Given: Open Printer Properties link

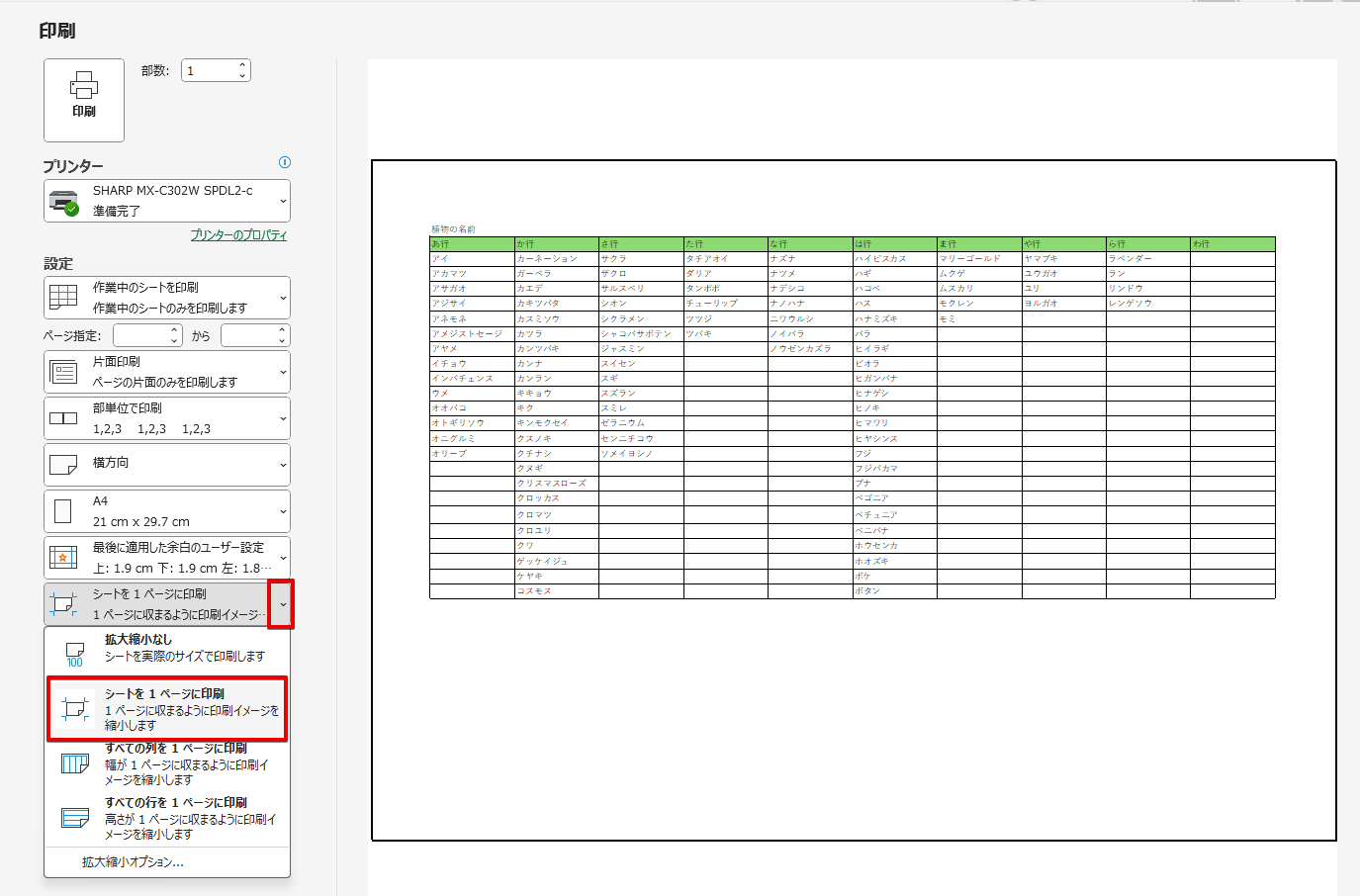Looking at the screenshot, I should (238, 235).
